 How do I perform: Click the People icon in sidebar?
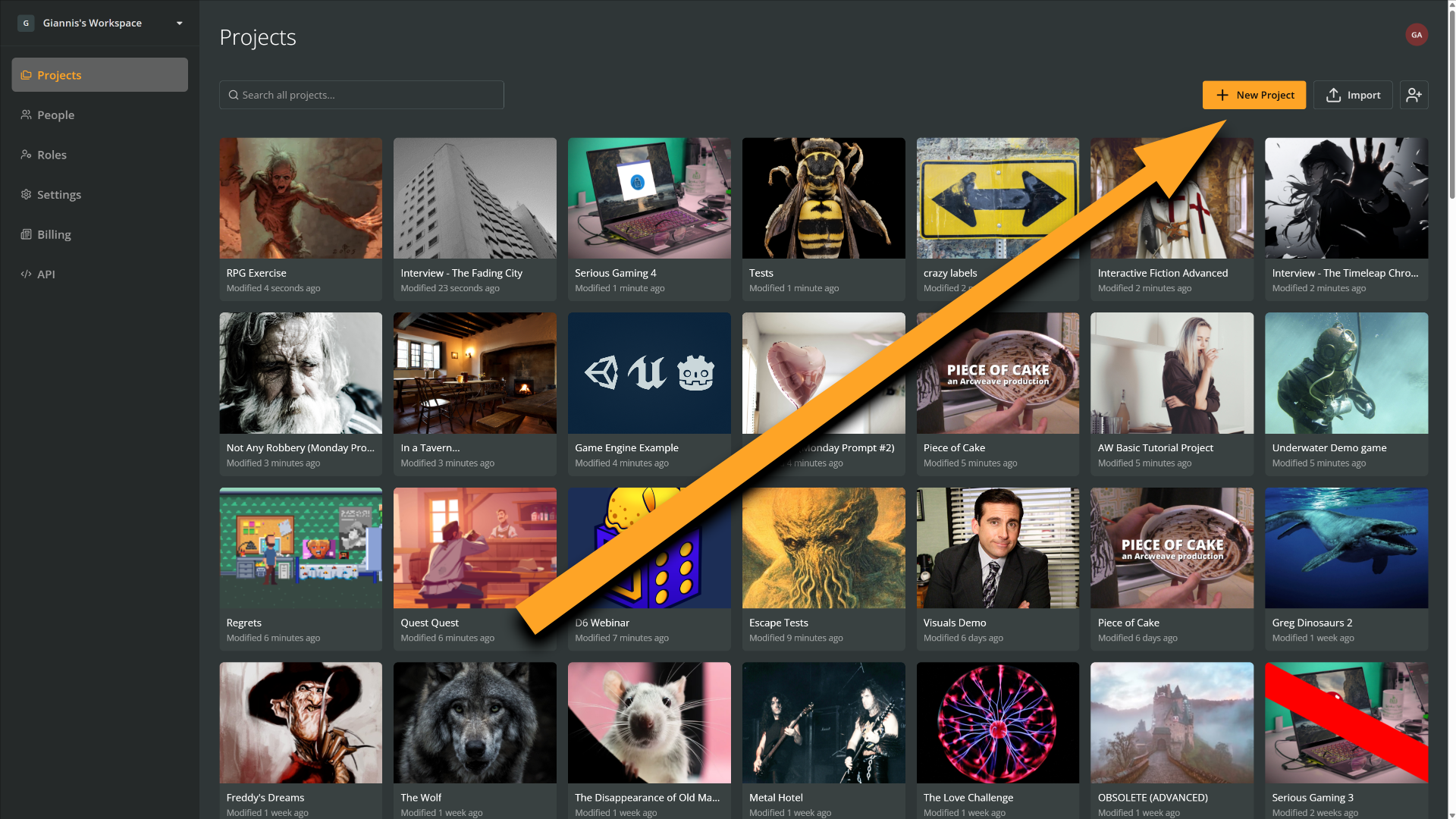pyautogui.click(x=26, y=115)
